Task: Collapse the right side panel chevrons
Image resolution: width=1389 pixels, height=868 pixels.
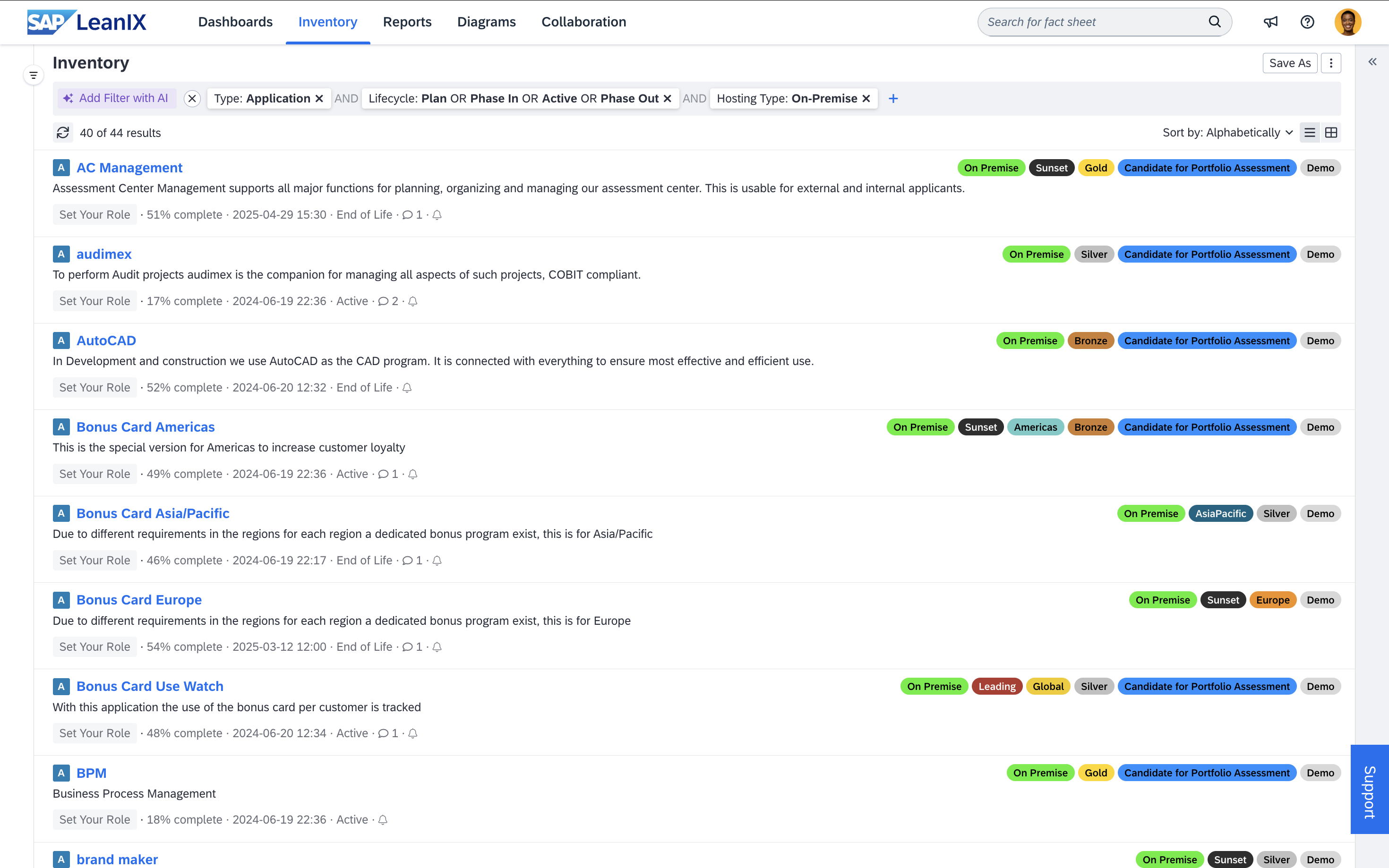Action: coord(1372,62)
